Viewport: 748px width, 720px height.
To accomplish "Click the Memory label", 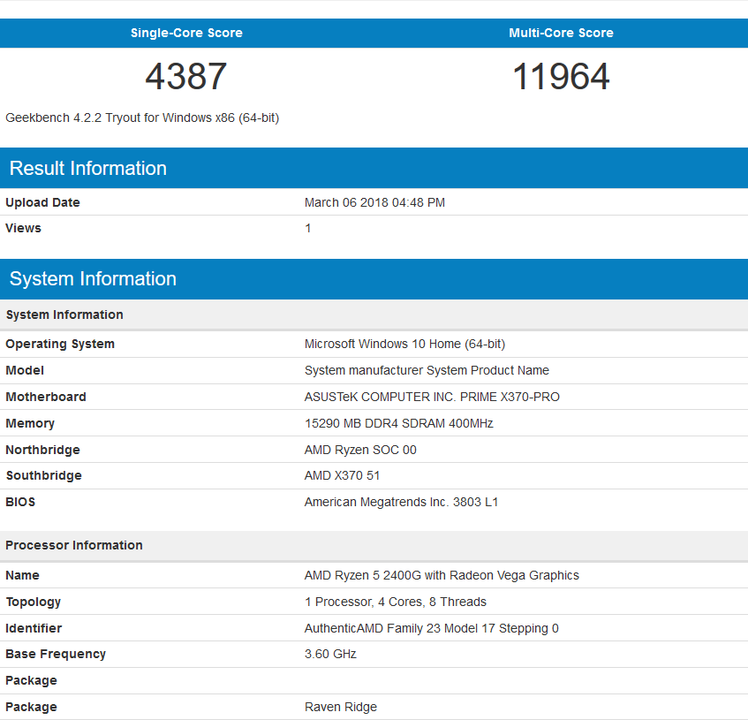I will click(30, 424).
